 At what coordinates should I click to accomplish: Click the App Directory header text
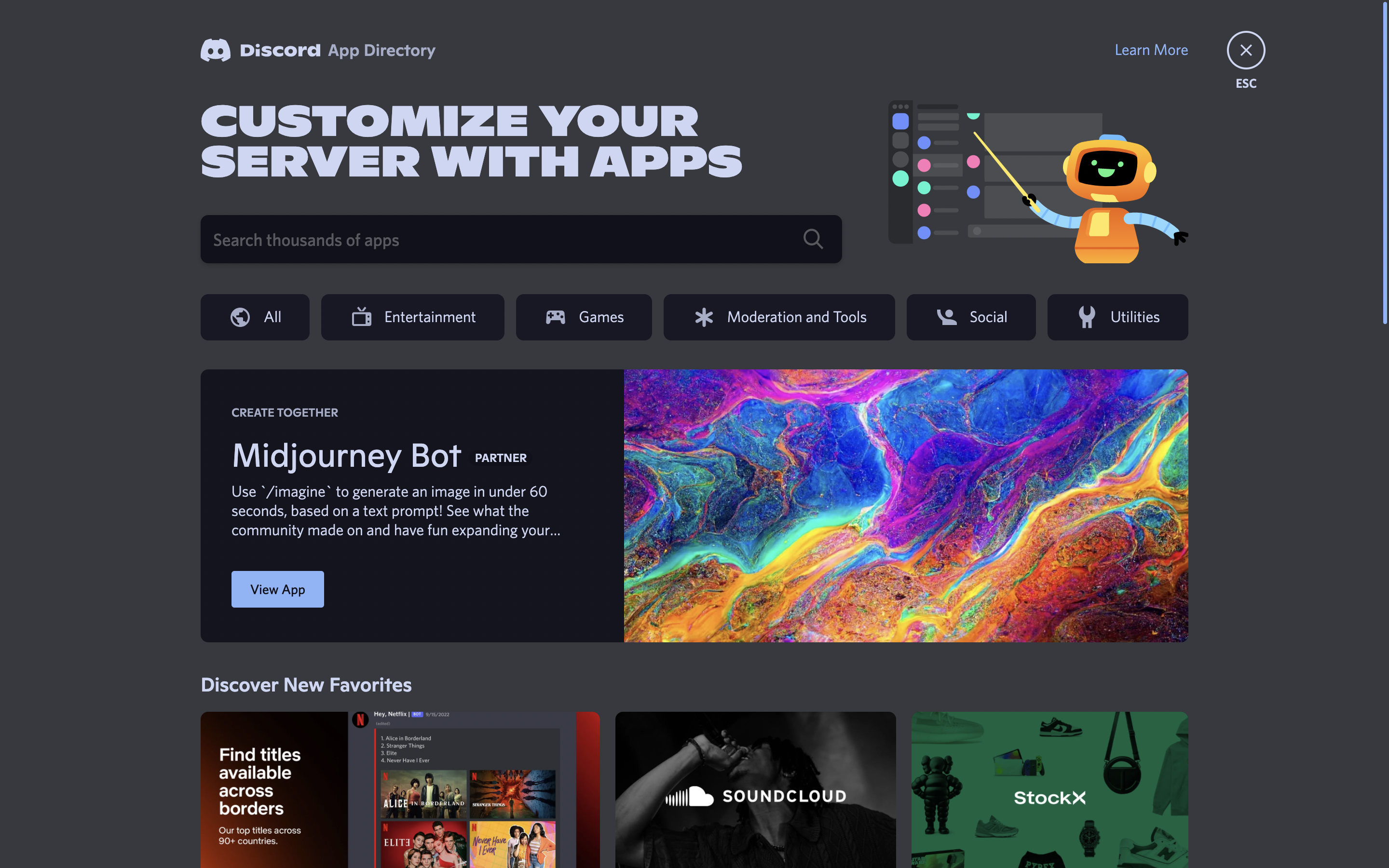pyautogui.click(x=381, y=51)
